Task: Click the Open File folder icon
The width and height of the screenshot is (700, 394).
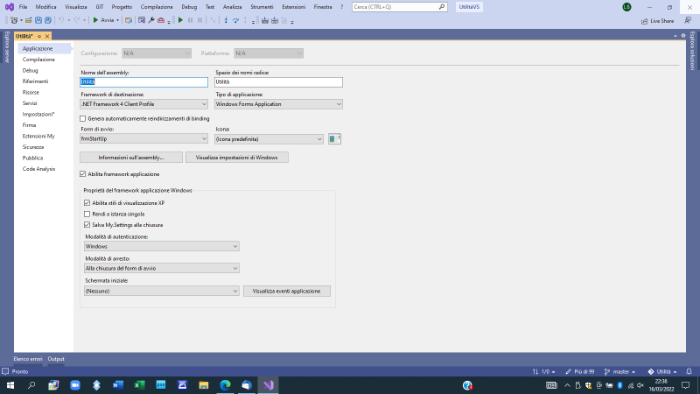Action: coord(29,20)
